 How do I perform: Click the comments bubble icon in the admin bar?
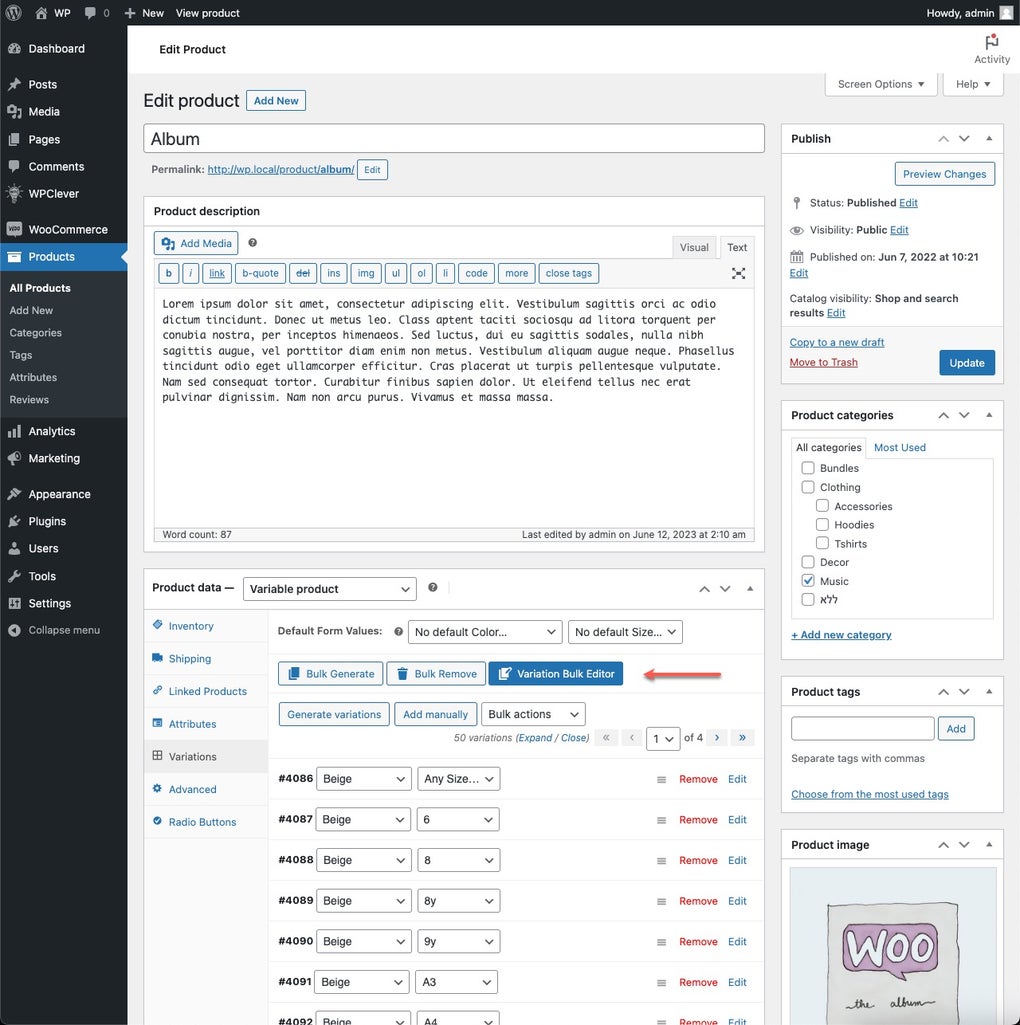pyautogui.click(x=88, y=12)
